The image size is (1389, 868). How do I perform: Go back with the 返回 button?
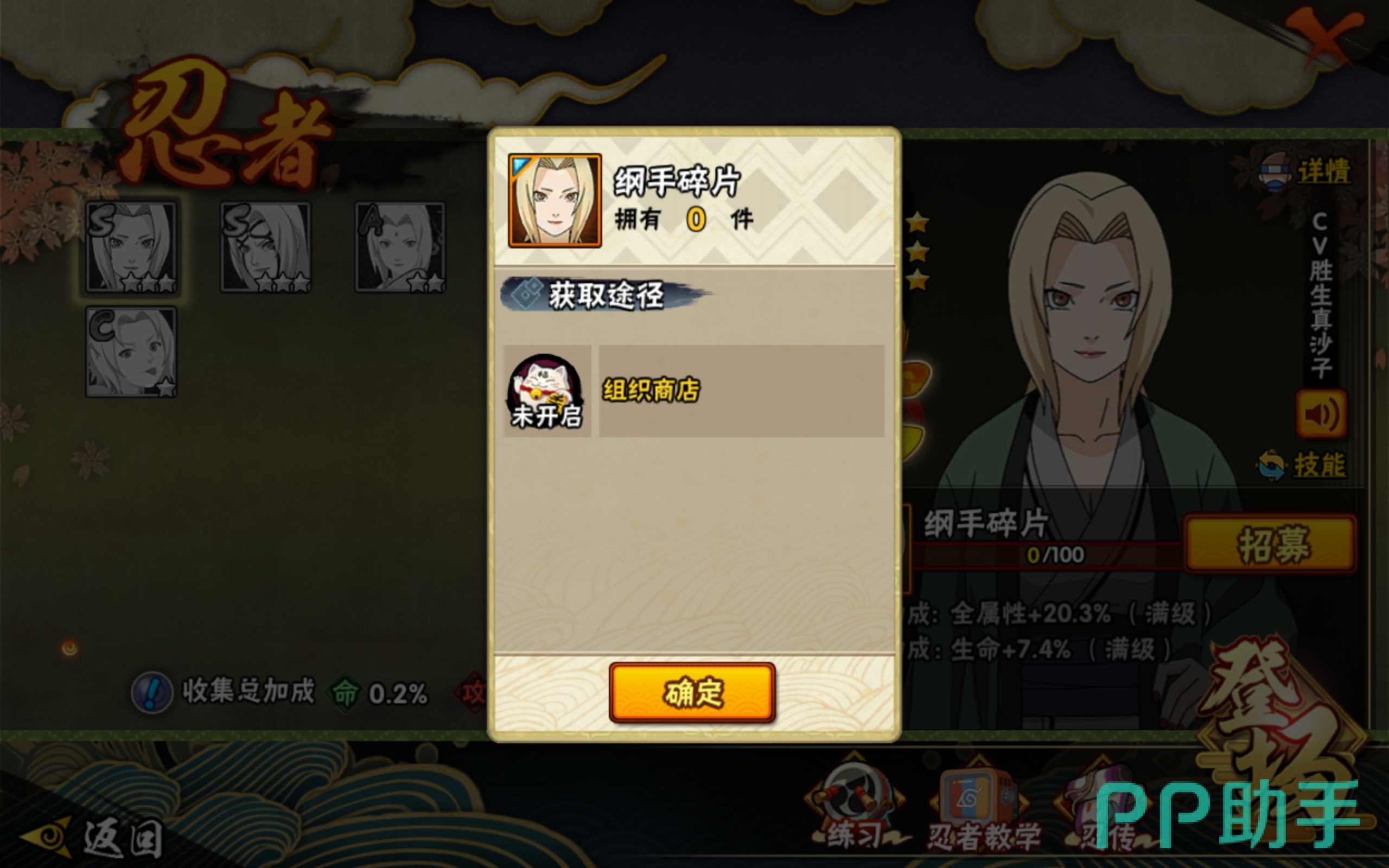(92, 837)
